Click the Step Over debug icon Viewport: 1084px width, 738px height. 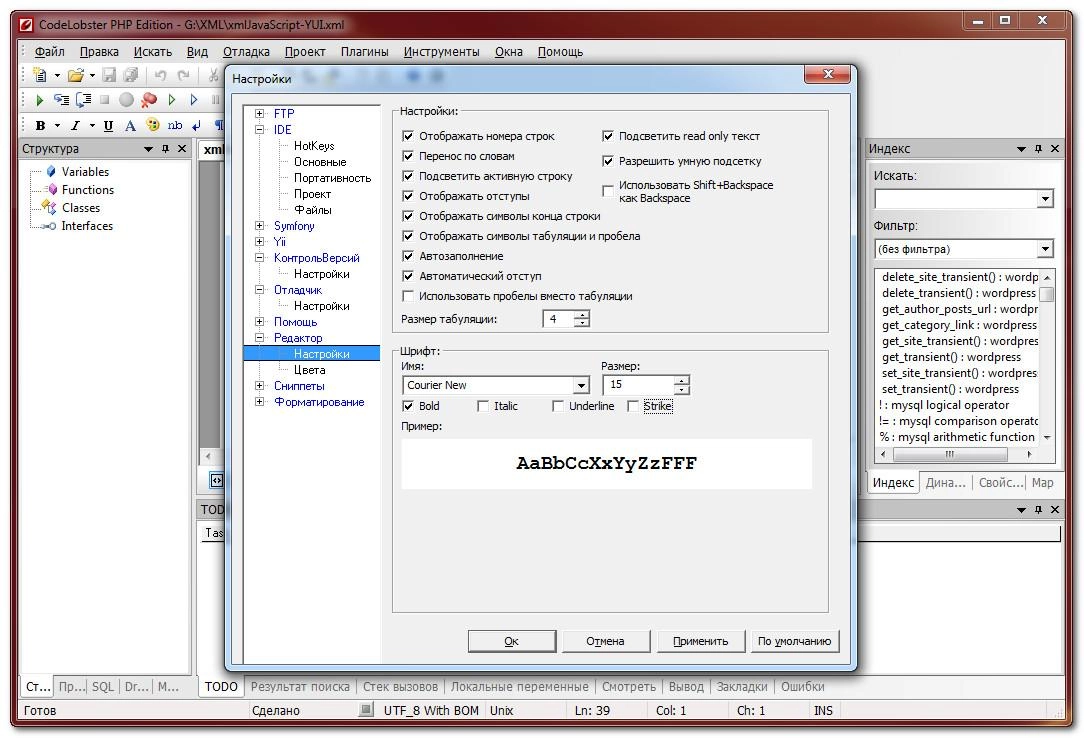click(x=84, y=100)
